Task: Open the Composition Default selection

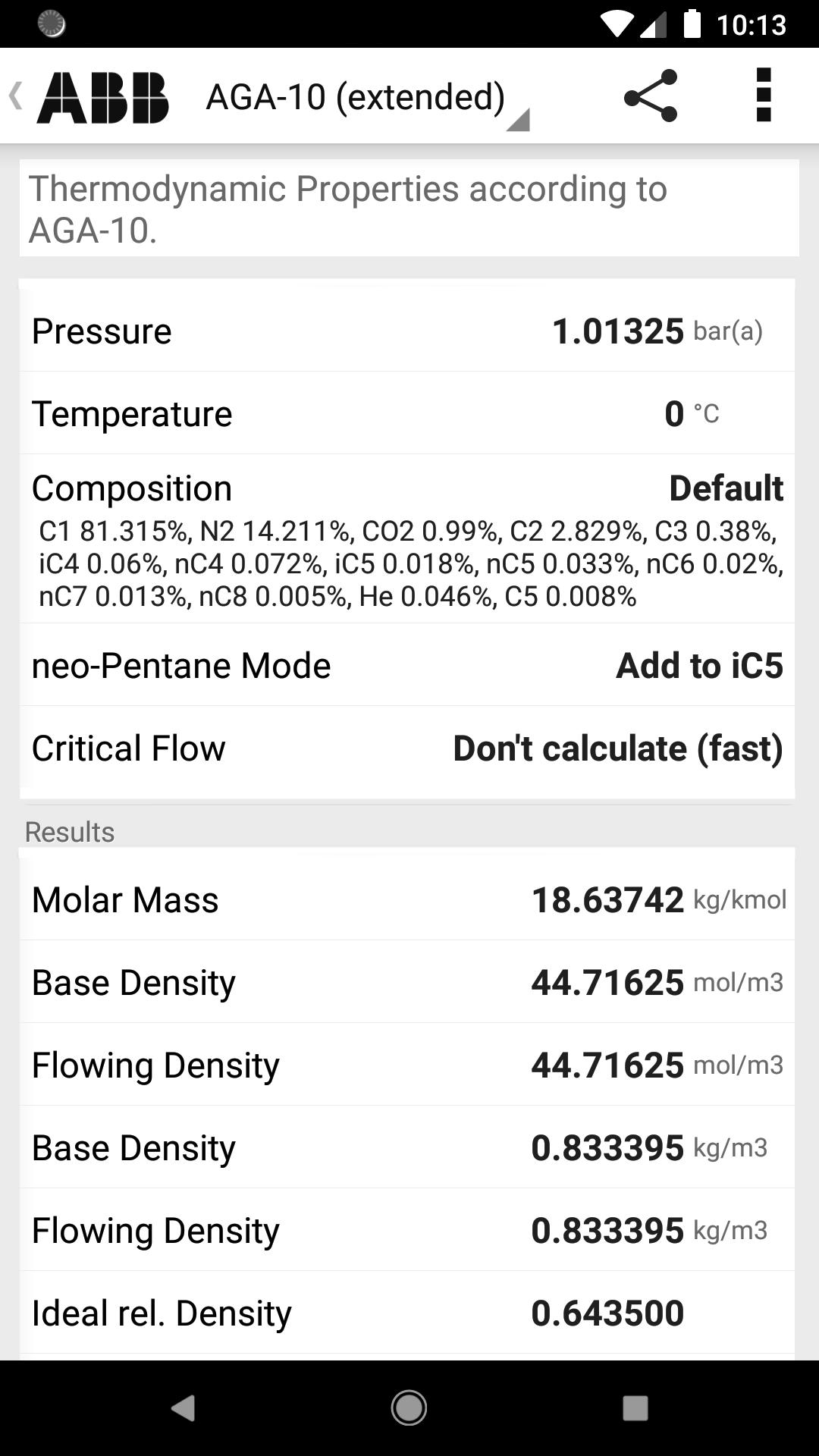Action: pos(725,488)
